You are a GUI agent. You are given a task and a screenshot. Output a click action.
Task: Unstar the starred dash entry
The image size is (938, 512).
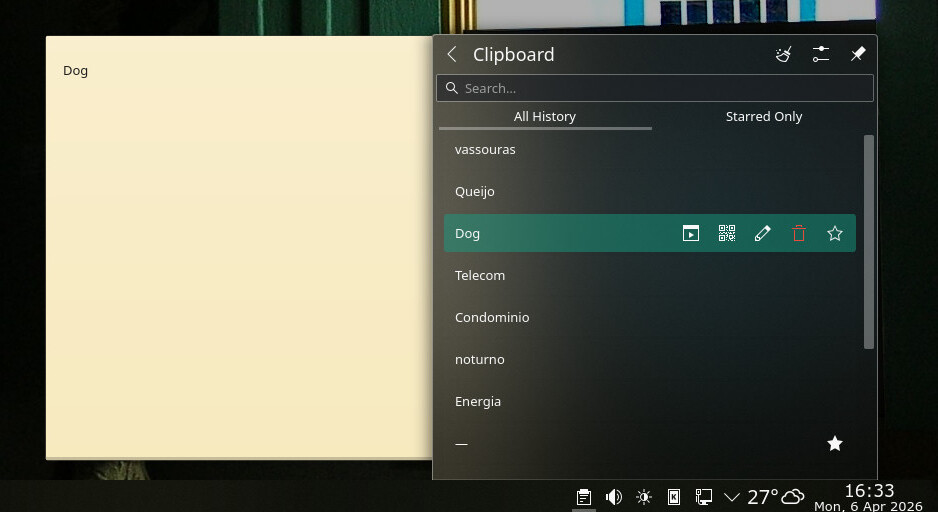[835, 444]
